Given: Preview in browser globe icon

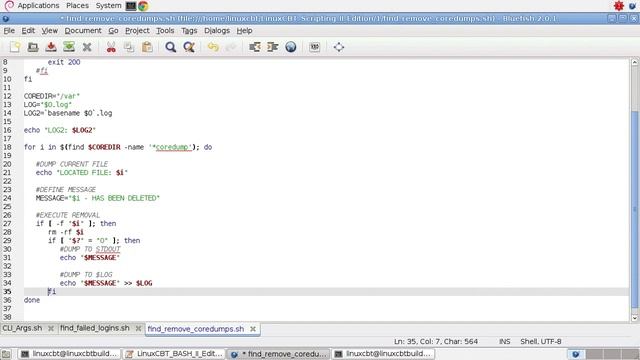Looking at the screenshot, I should click(x=291, y=47).
